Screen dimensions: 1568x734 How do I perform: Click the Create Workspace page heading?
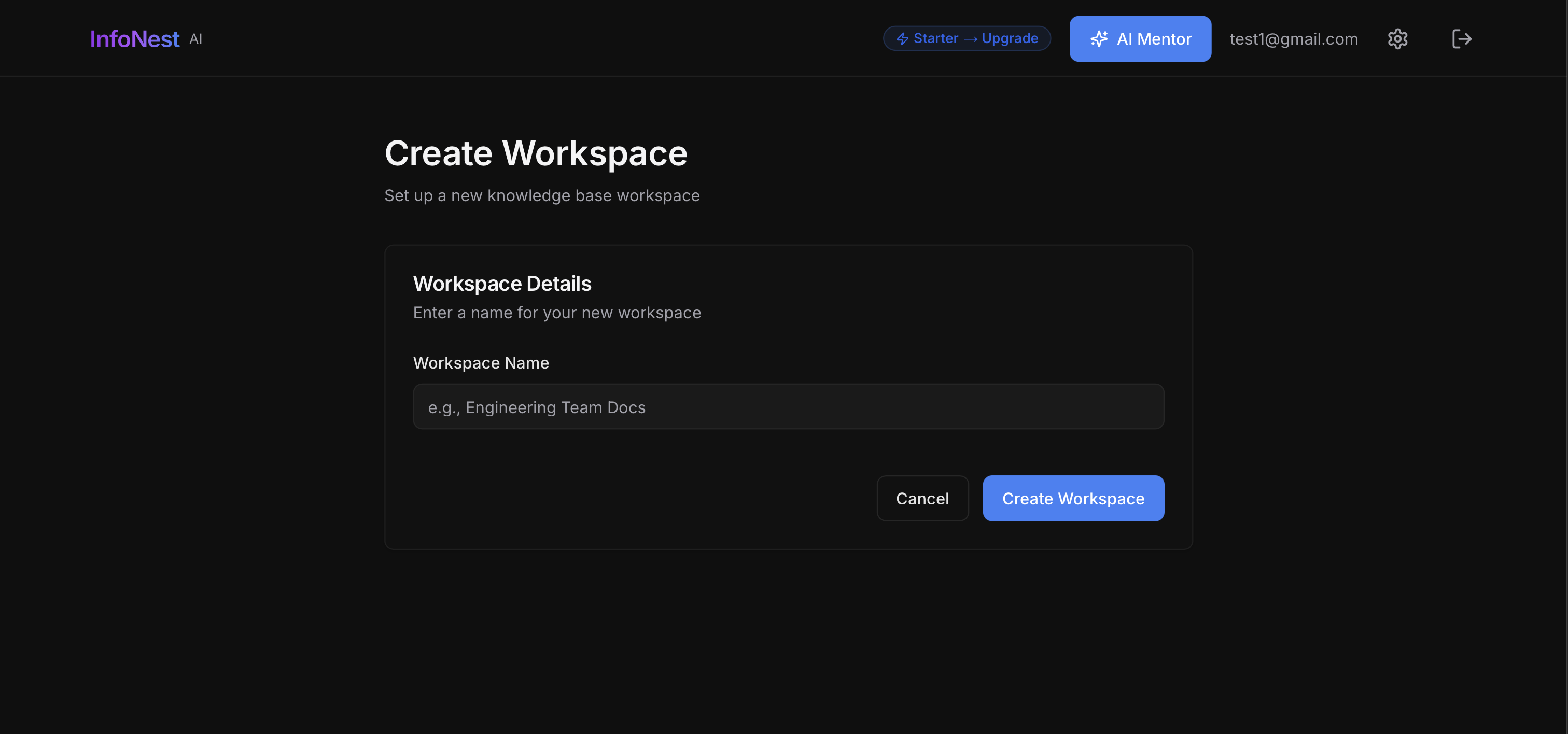coord(536,153)
